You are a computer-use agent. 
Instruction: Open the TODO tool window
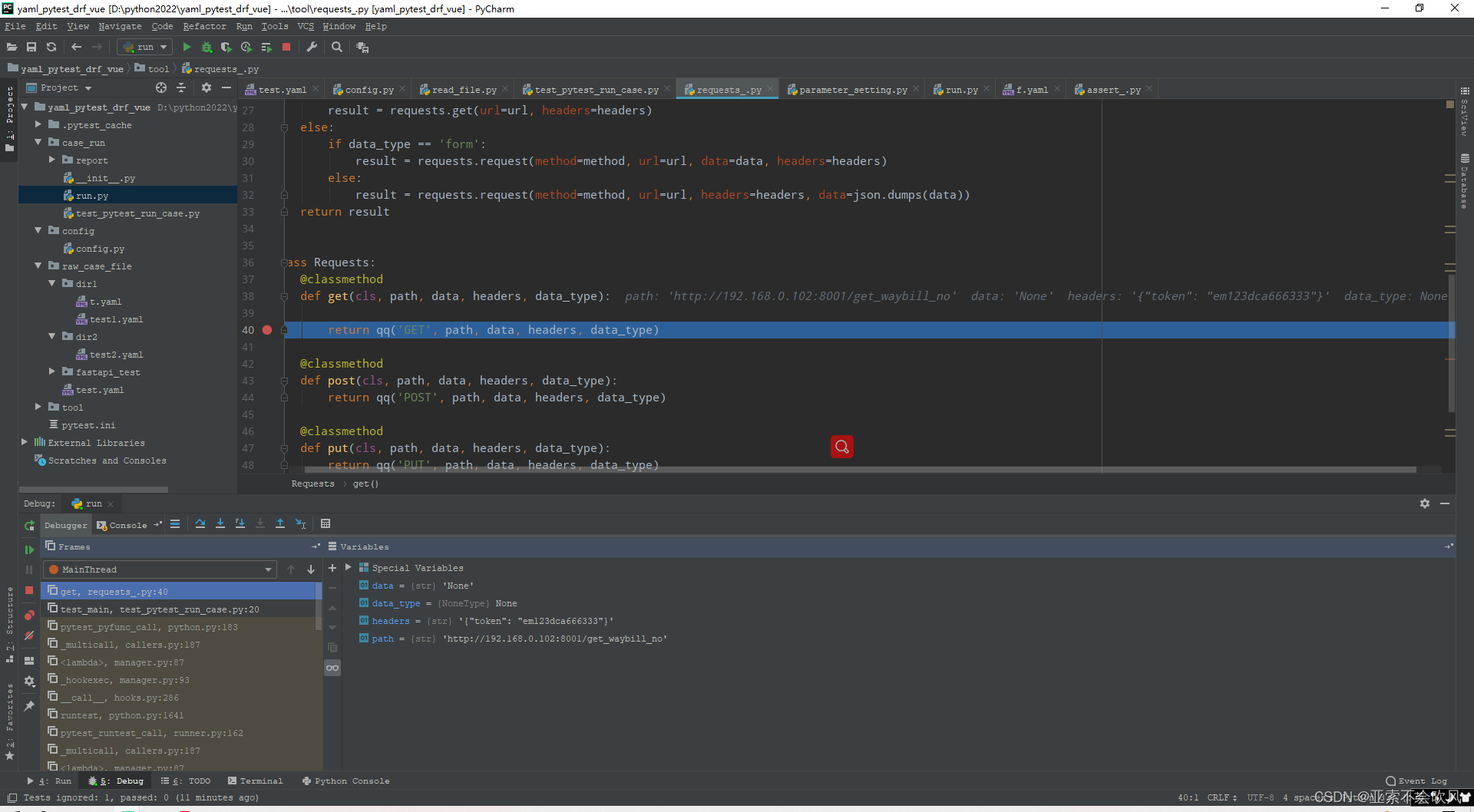point(186,781)
